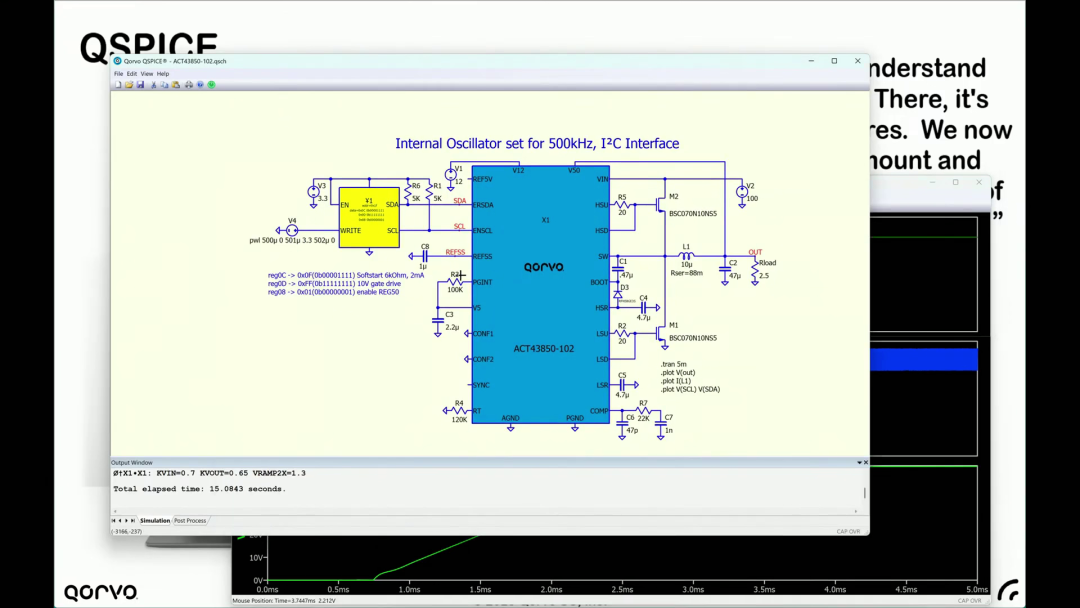Click the red REFSS net label
This screenshot has width=1080, height=608.
coord(455,252)
